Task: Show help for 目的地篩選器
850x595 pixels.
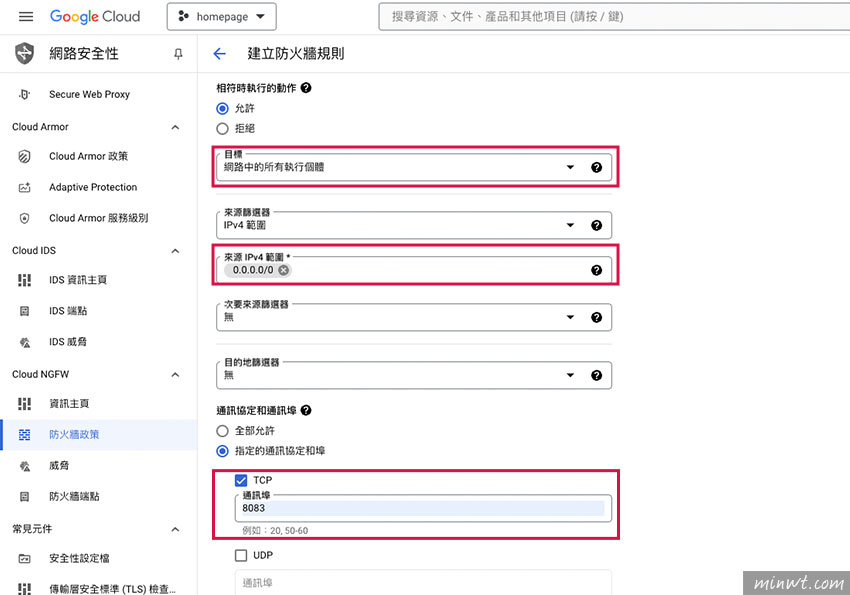Action: (596, 376)
